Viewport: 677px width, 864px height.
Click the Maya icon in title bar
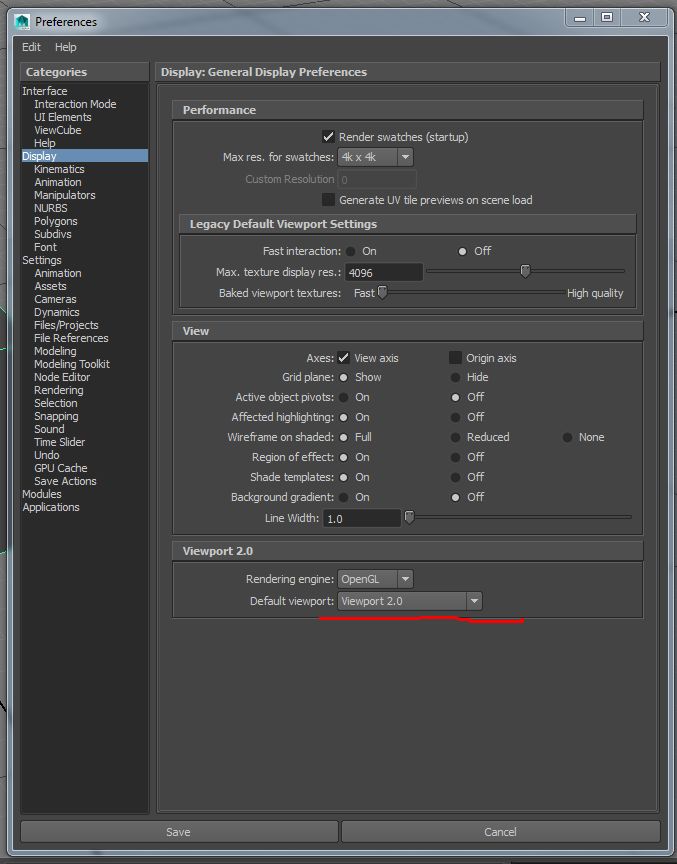(x=22, y=20)
